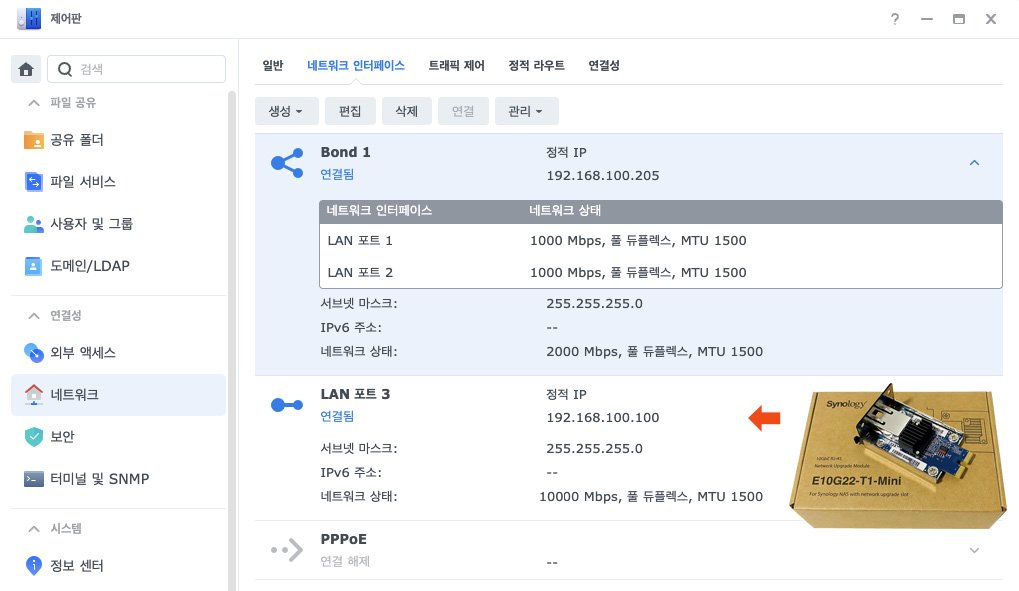Open Info Center (정보 센터) icon
Image resolution: width=1019 pixels, height=591 pixels.
click(x=34, y=565)
